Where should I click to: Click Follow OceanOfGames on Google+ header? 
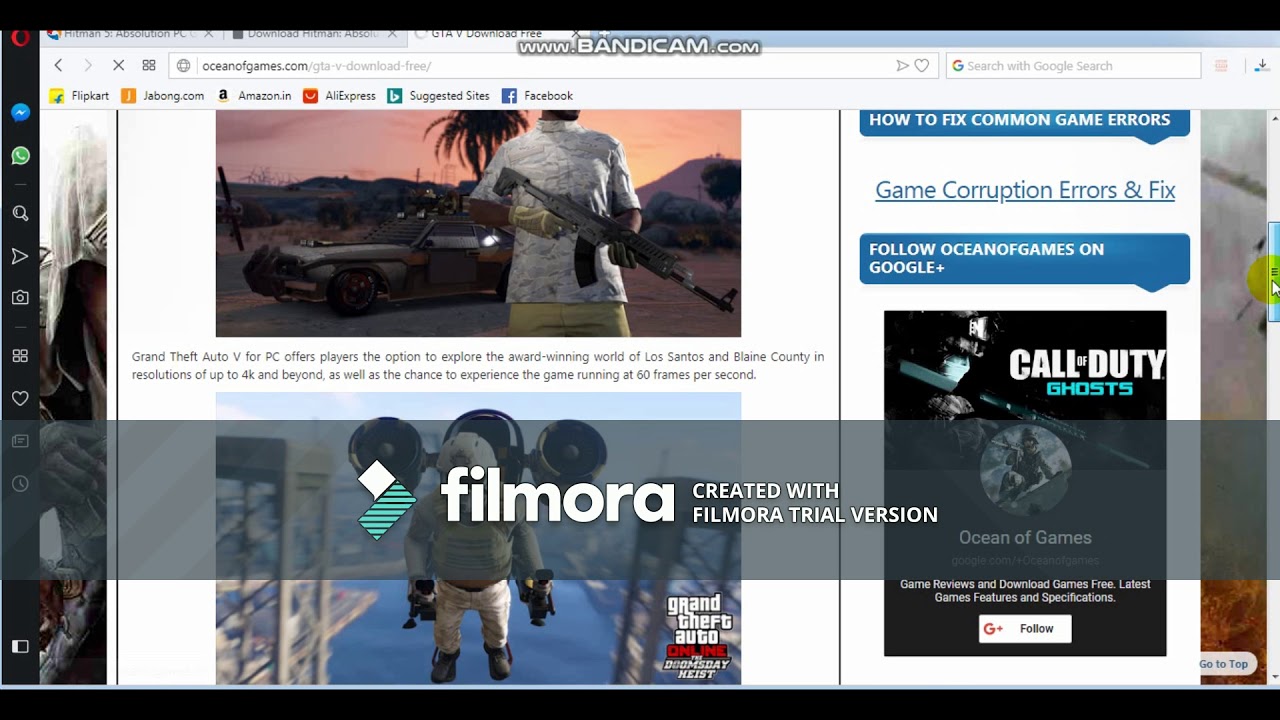1025,259
